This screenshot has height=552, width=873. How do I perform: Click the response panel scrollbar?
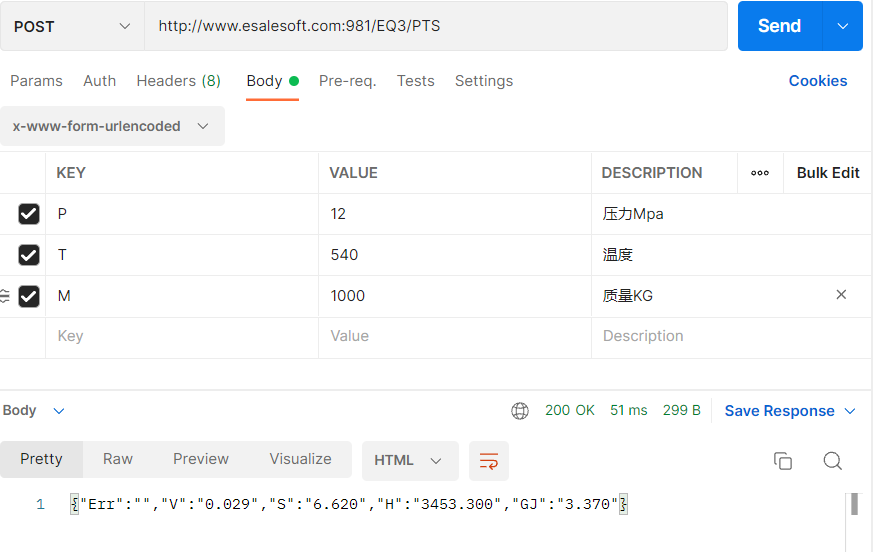854,504
